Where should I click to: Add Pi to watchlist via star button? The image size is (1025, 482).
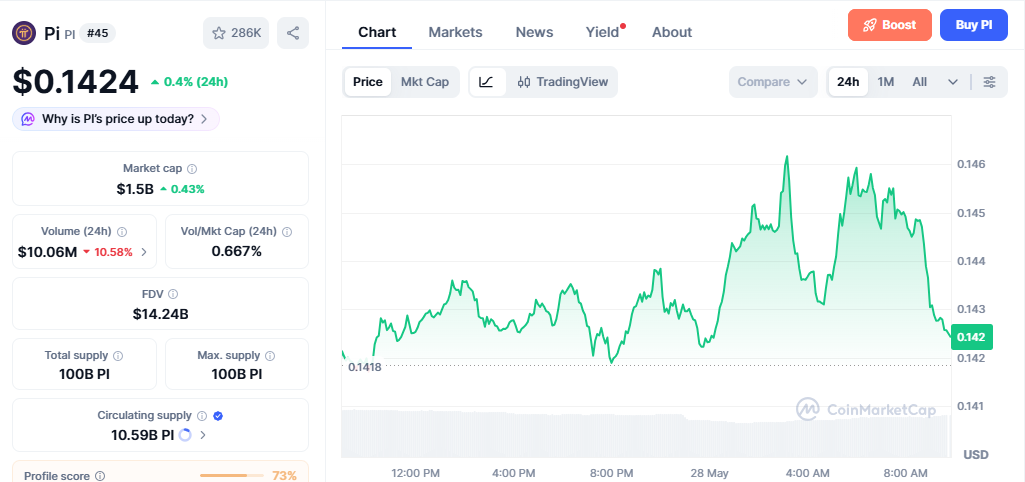point(236,33)
